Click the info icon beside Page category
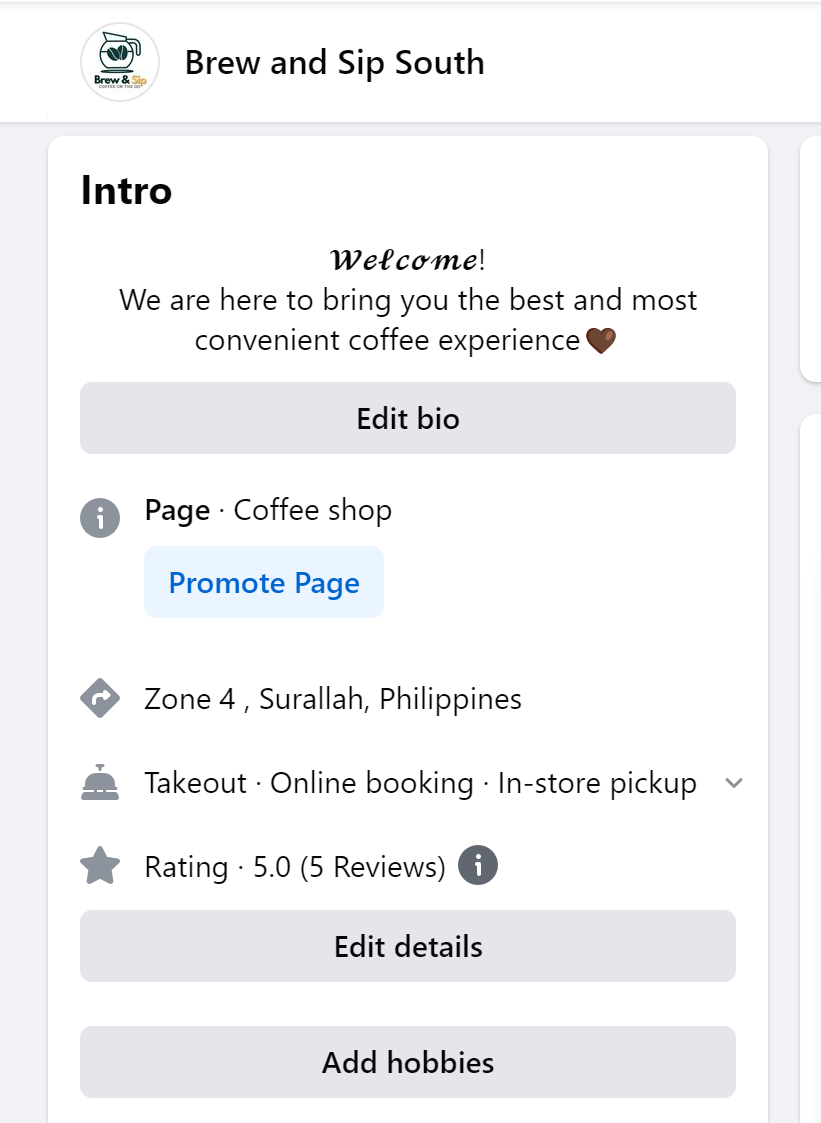The height and width of the screenshot is (1123, 821). click(100, 518)
